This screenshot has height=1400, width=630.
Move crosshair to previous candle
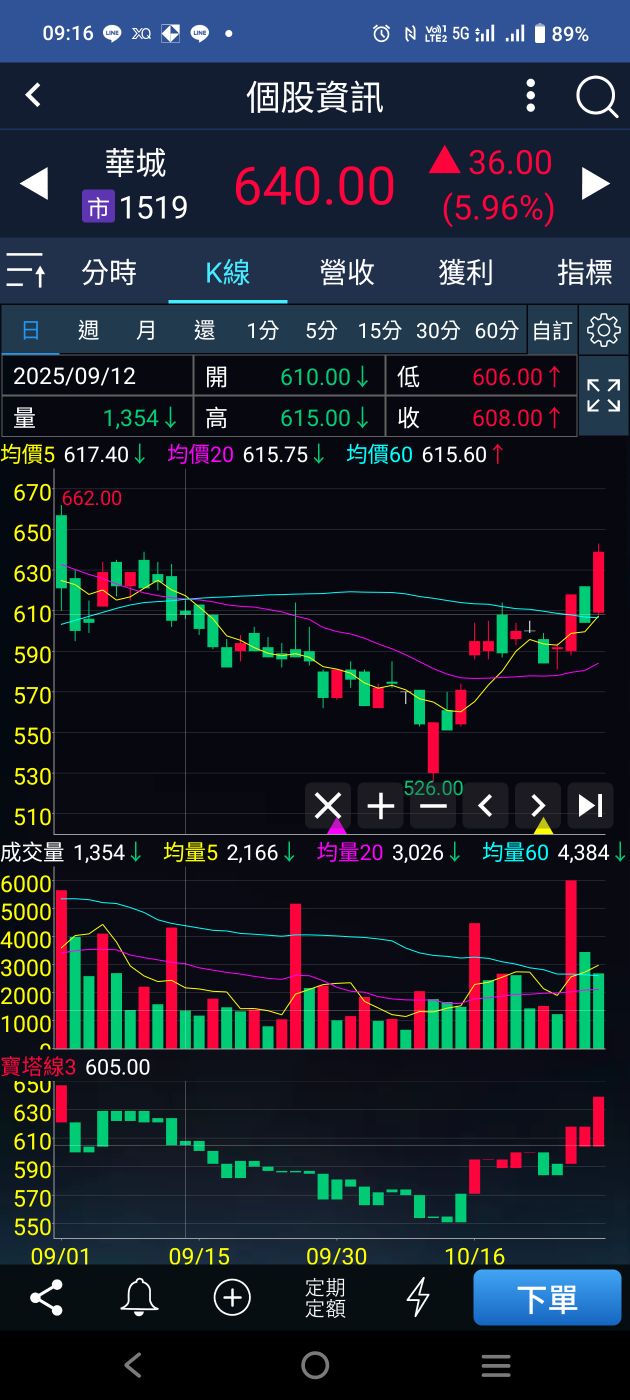coord(485,805)
